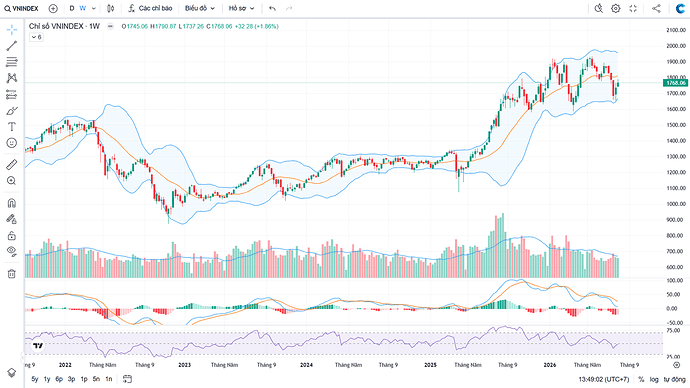Screen dimensions: 690x388
Task: Collapse the indicator legend showing 6
Action: pos(36,37)
